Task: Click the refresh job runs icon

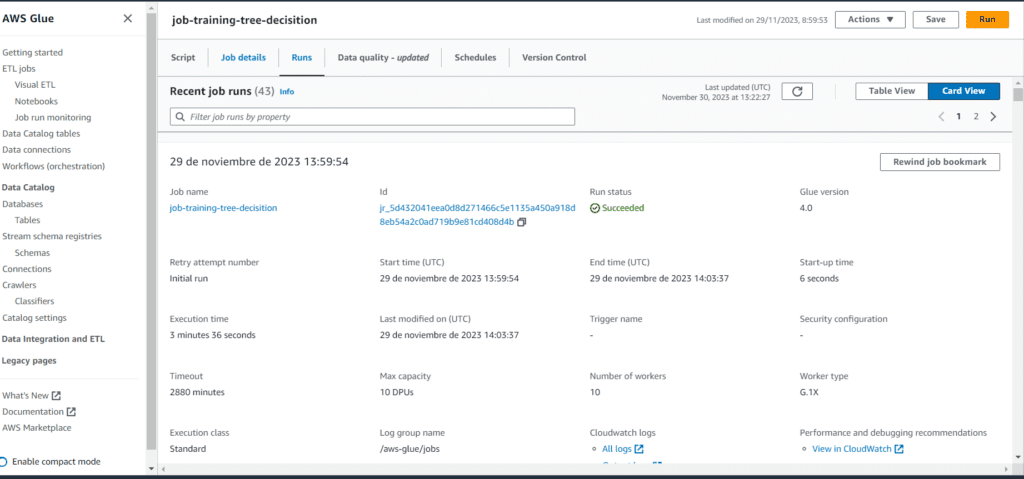Action: [x=797, y=91]
